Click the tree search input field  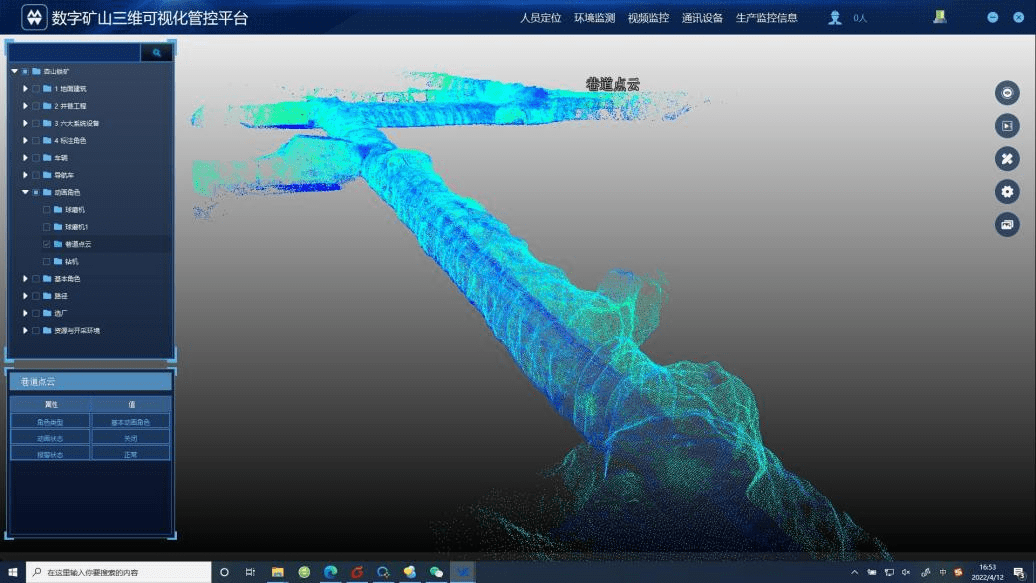pyautogui.click(x=75, y=53)
